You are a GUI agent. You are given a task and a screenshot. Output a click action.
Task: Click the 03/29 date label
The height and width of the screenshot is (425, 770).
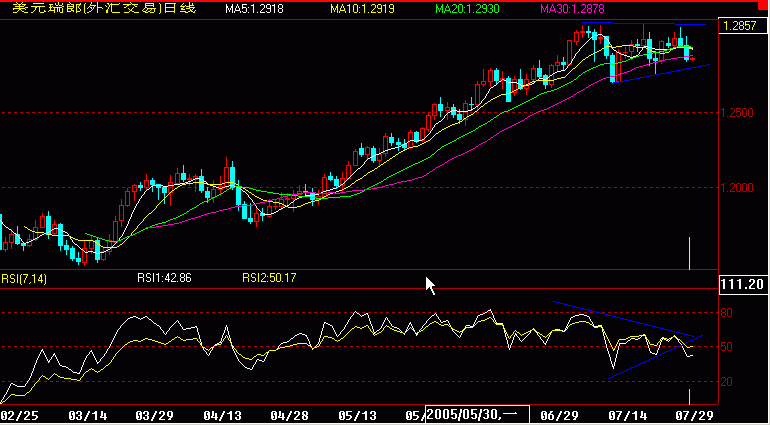[x=155, y=416]
